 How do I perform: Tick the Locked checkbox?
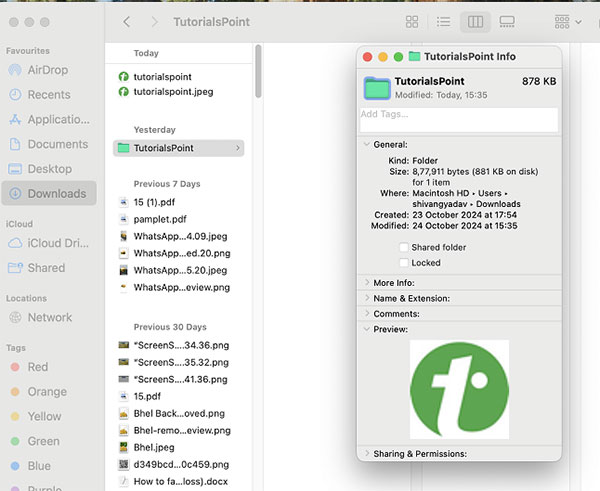403,263
